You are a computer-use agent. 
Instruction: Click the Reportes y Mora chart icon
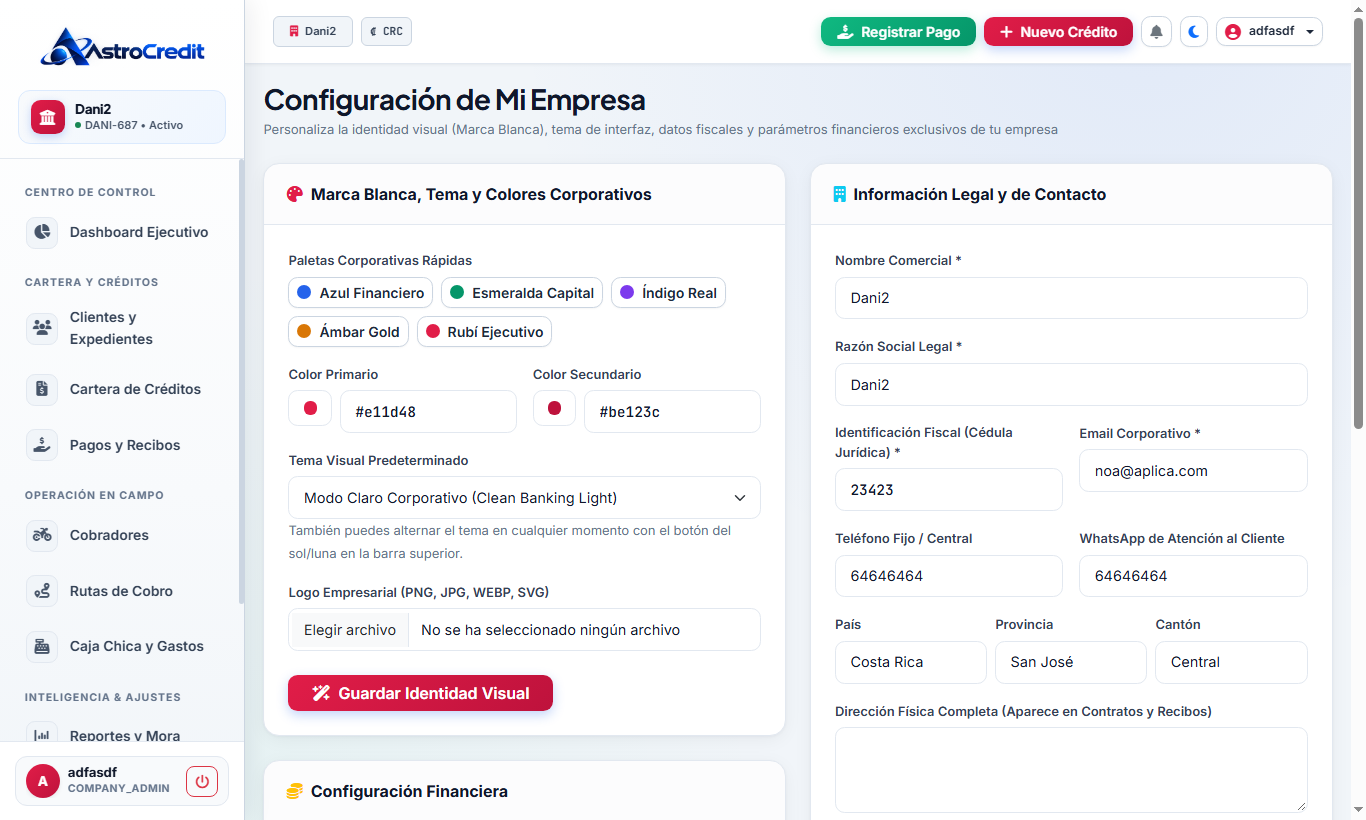(42, 734)
